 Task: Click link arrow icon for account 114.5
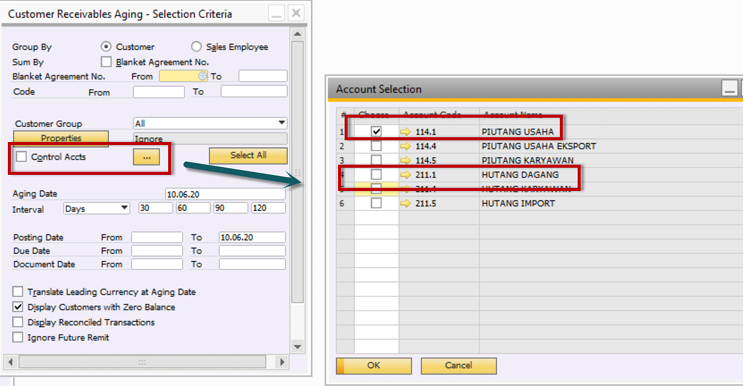click(x=405, y=160)
